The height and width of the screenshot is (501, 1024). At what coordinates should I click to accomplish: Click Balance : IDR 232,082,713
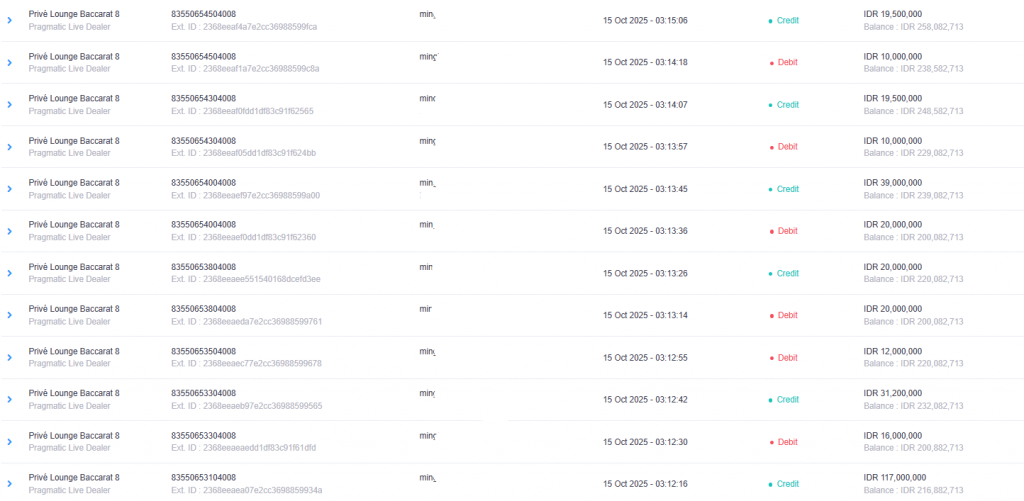point(913,406)
